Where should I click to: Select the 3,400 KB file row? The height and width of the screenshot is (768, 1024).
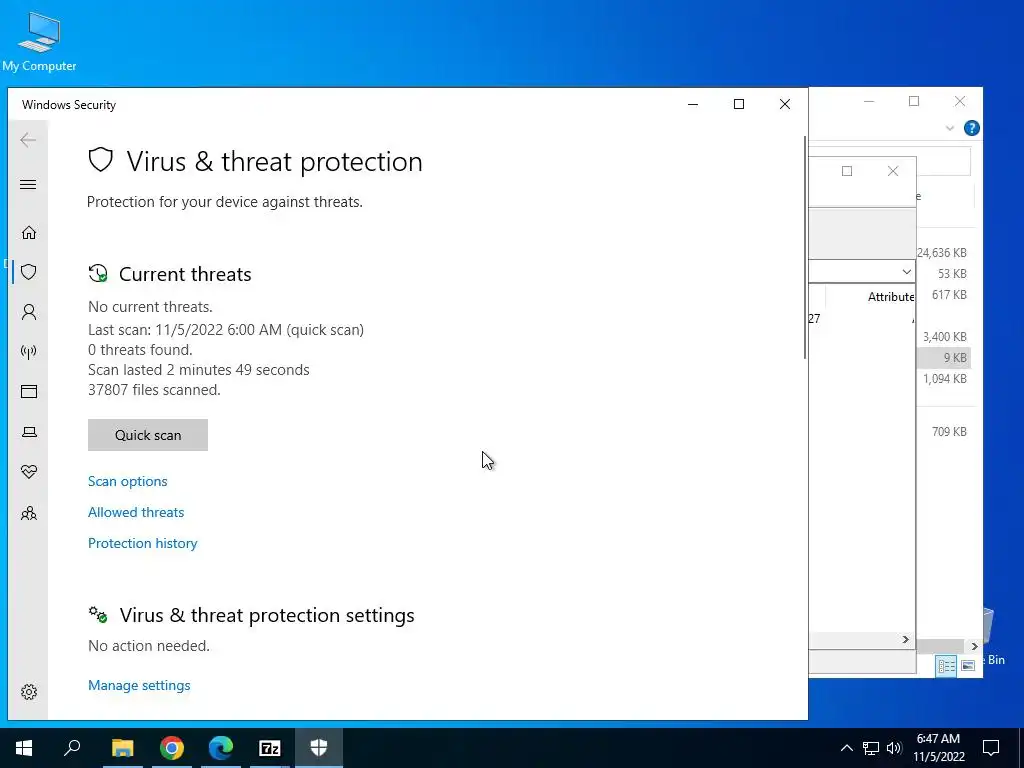944,337
